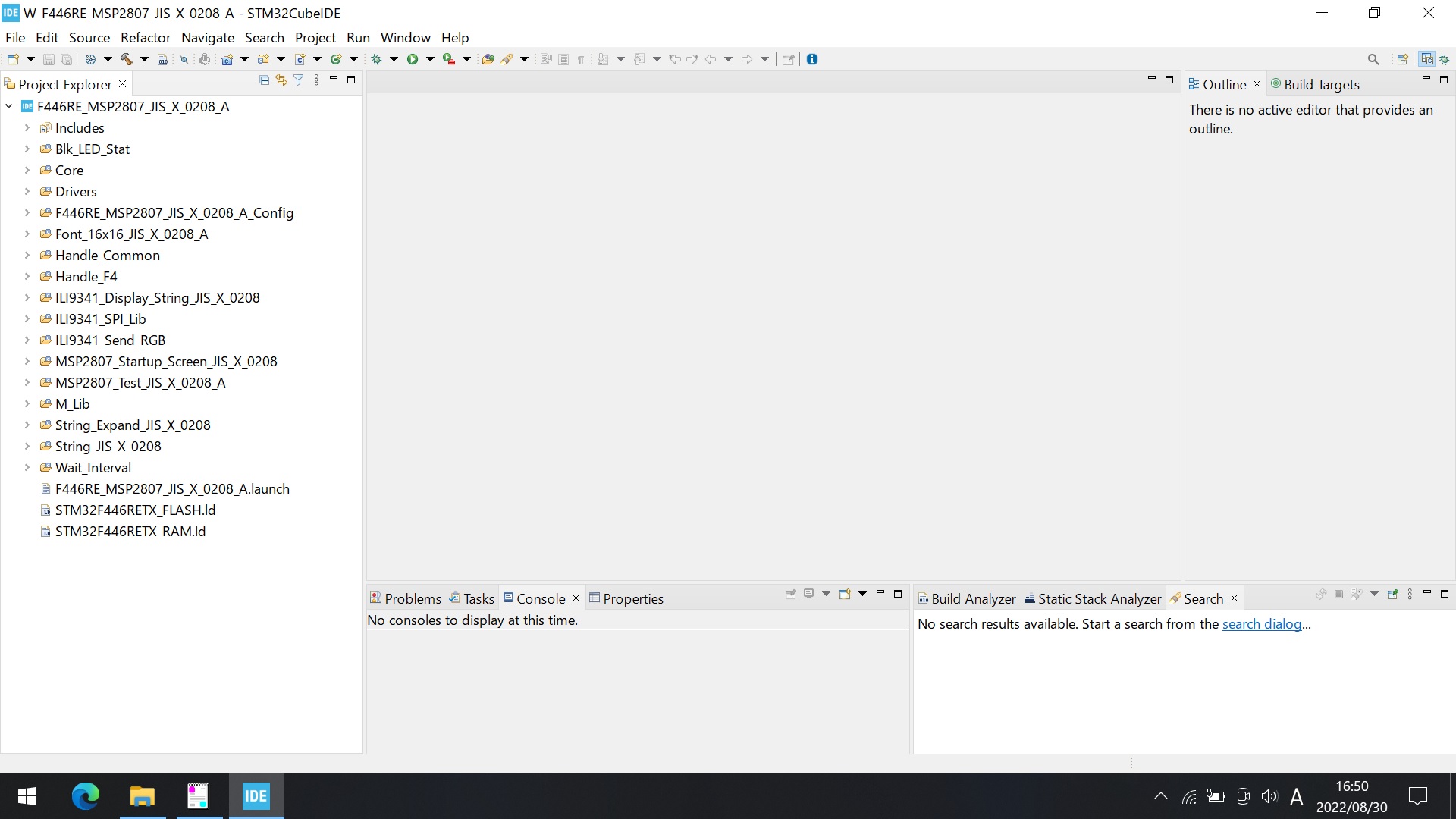
Task: Expand the Core folder
Action: point(27,171)
